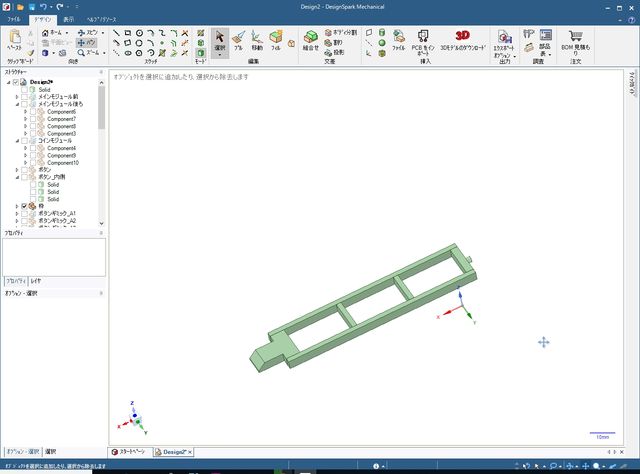Choose the Zoom (ズーム) magnifier tool
This screenshot has width=640, height=474.
81,53
